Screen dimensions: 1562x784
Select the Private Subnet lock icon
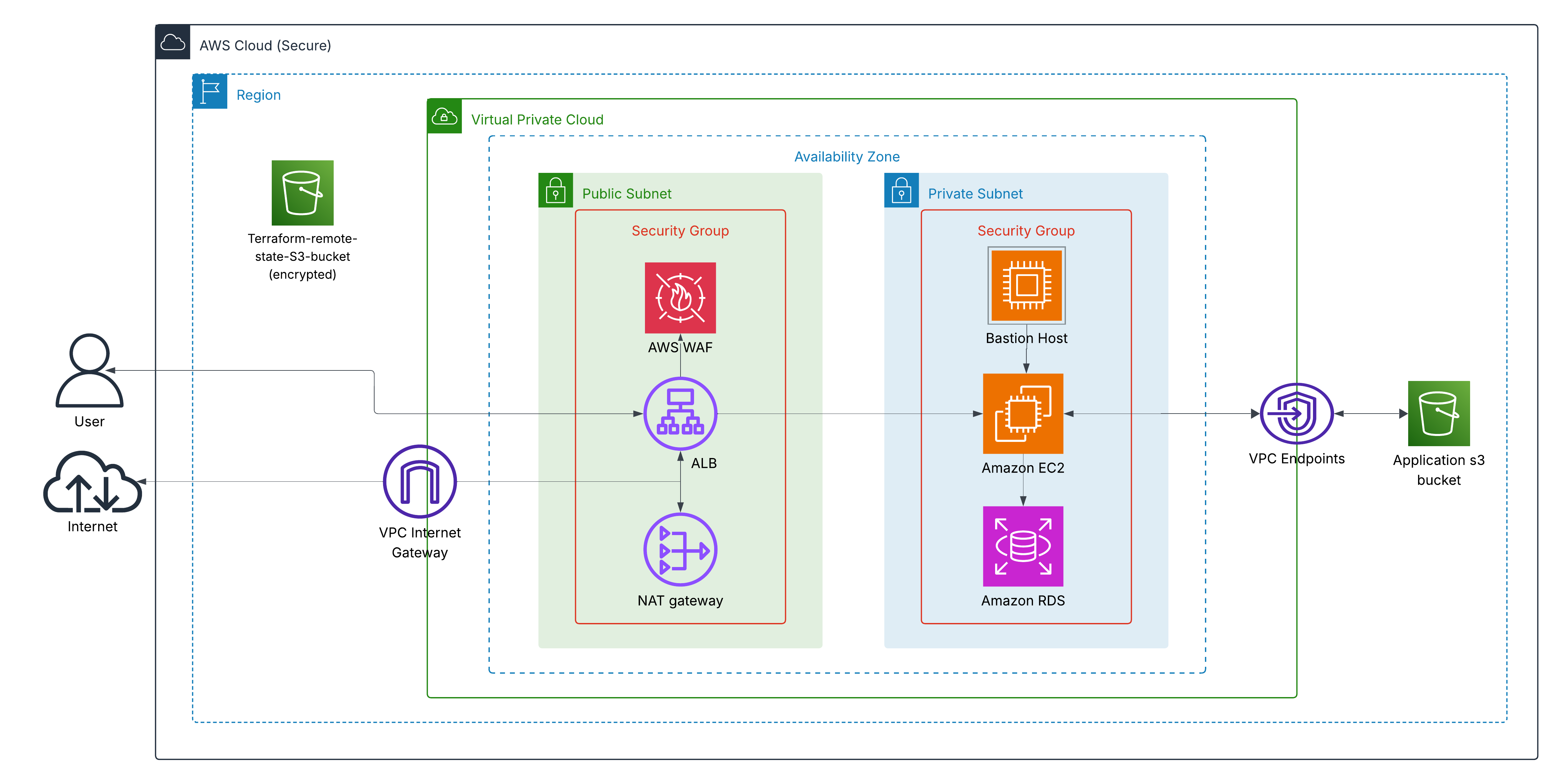(x=901, y=190)
